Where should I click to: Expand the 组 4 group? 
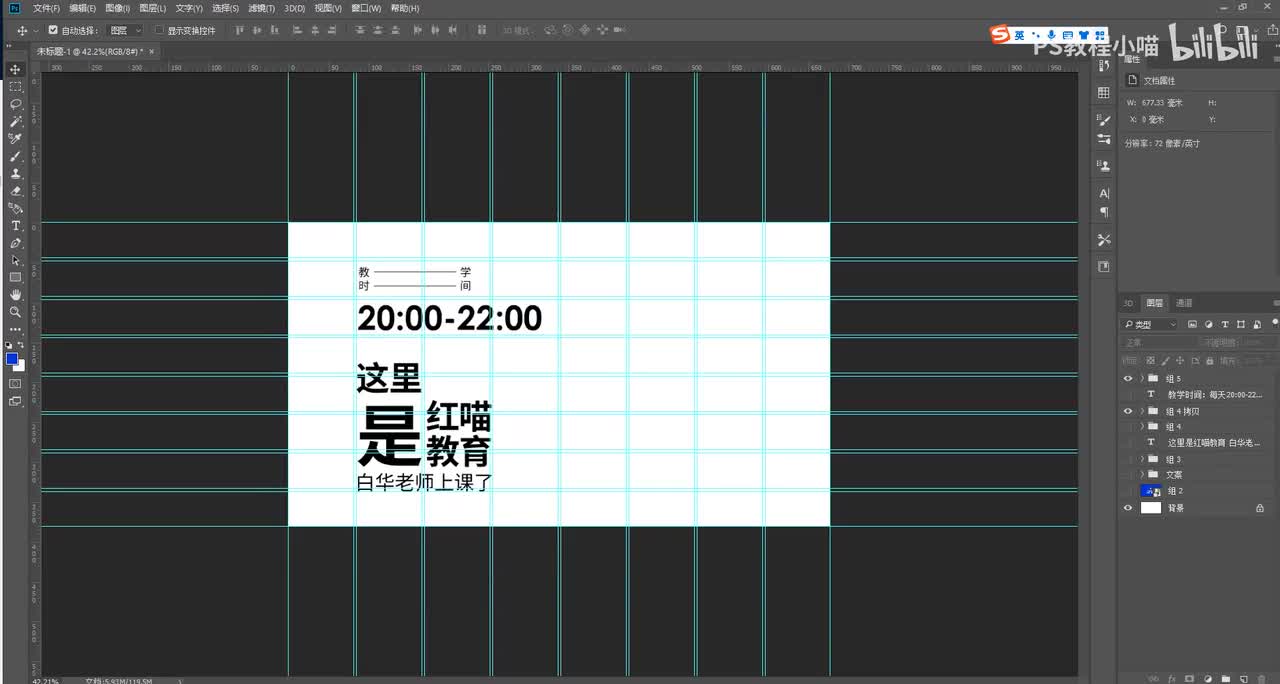pyautogui.click(x=1142, y=427)
